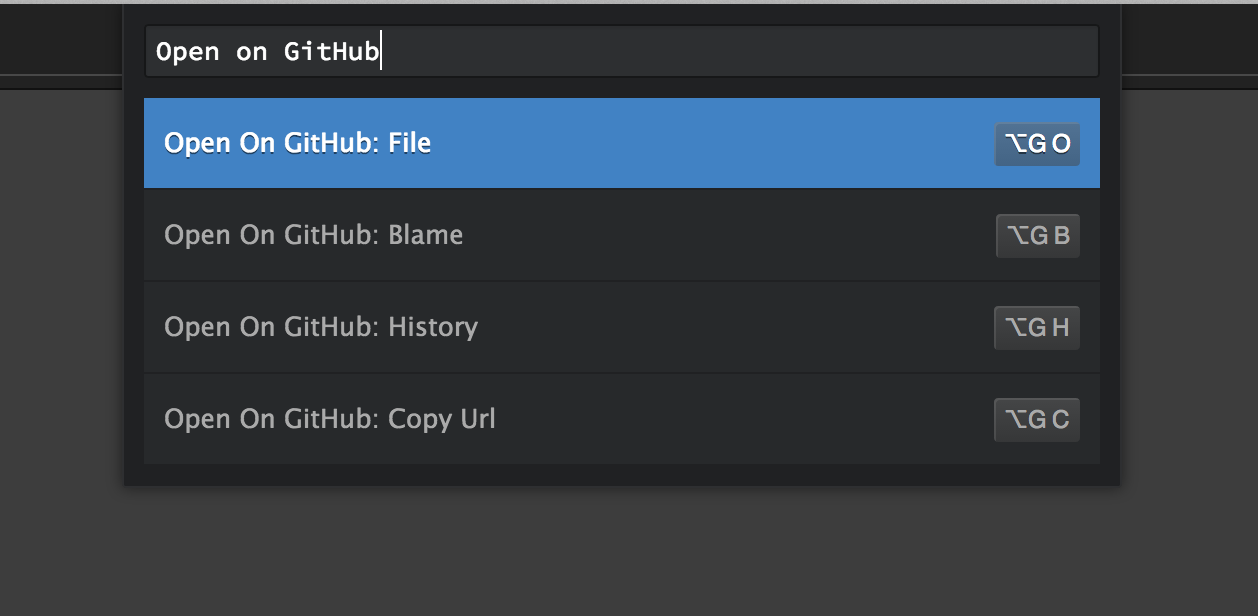Click the "Copy Url" text in results
This screenshot has height=616, width=1258.
[x=441, y=419]
